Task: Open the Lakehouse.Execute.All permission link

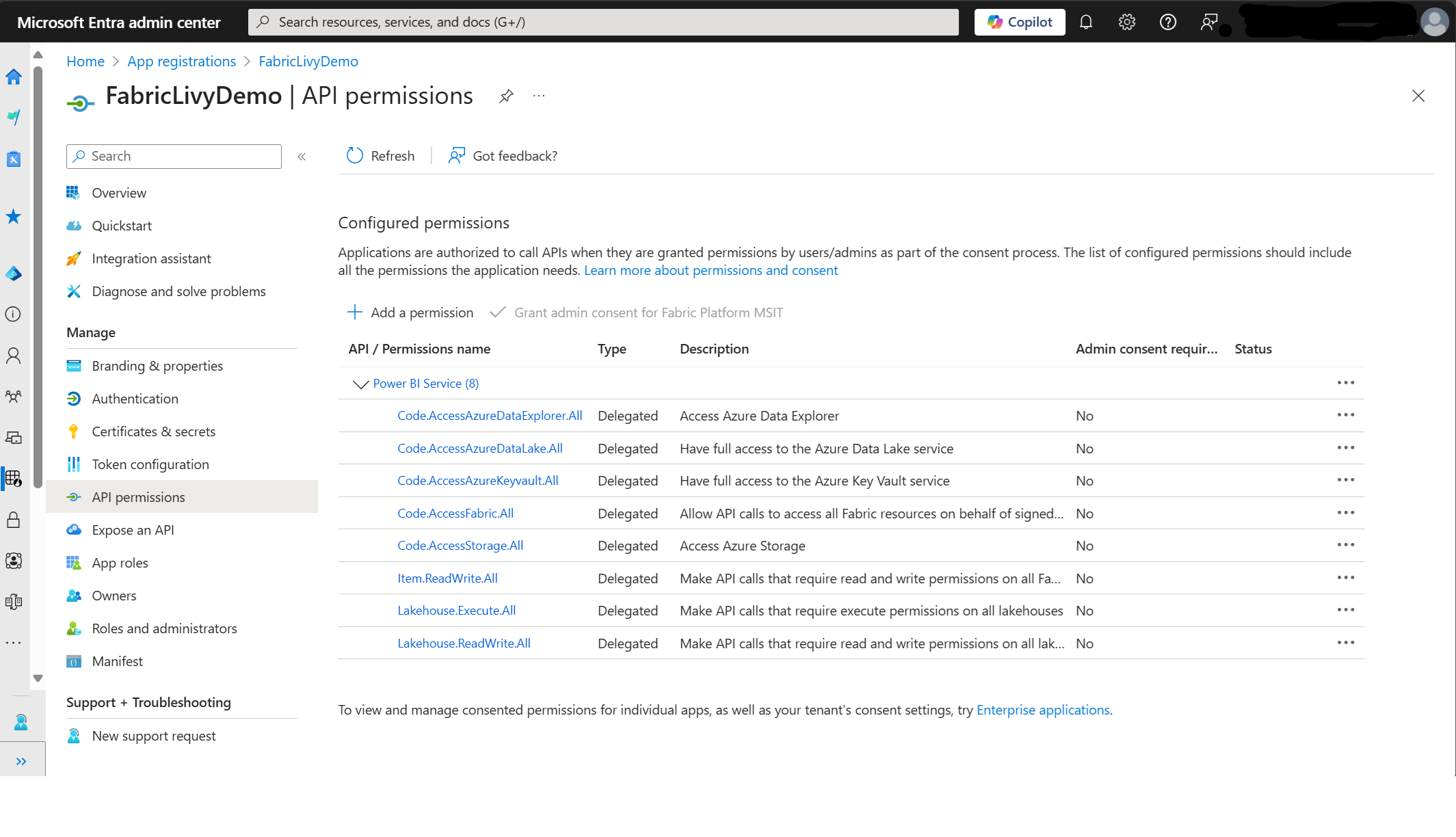Action: 456,611
